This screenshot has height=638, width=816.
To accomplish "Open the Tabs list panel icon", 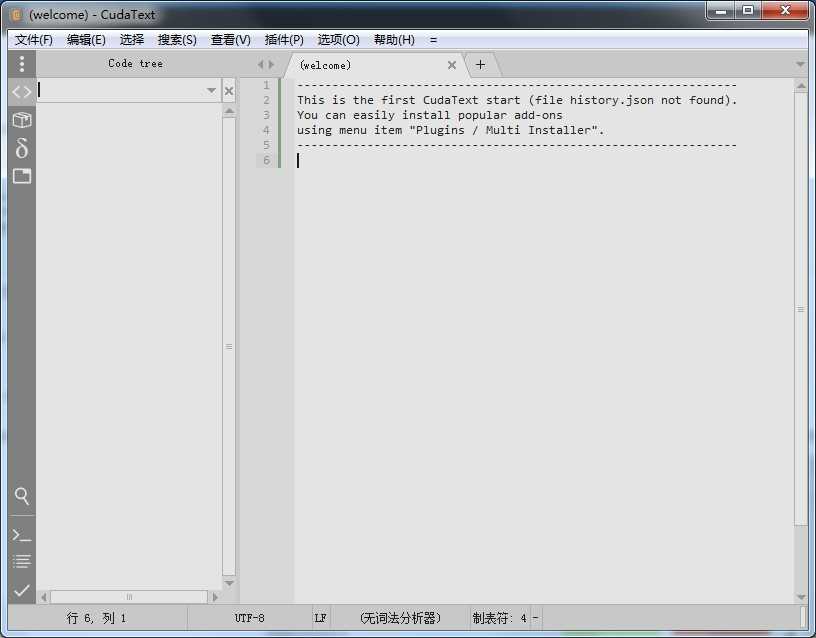I will [x=22, y=176].
